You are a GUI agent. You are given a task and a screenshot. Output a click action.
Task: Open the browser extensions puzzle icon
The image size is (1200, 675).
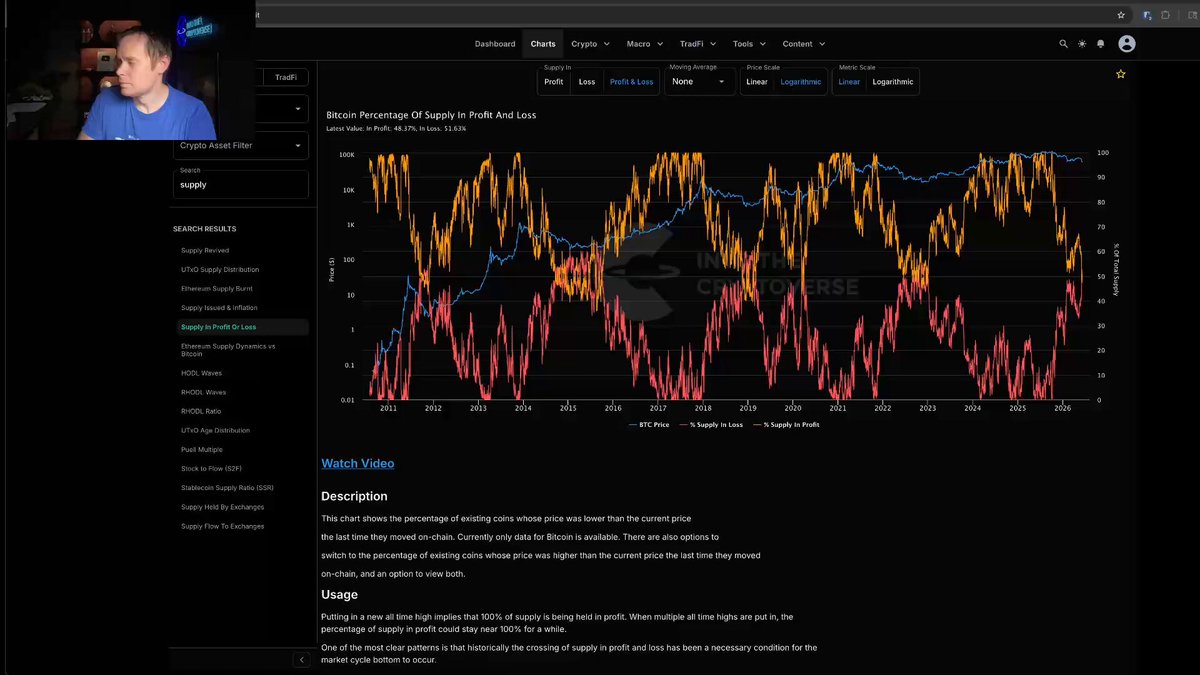pos(1166,15)
